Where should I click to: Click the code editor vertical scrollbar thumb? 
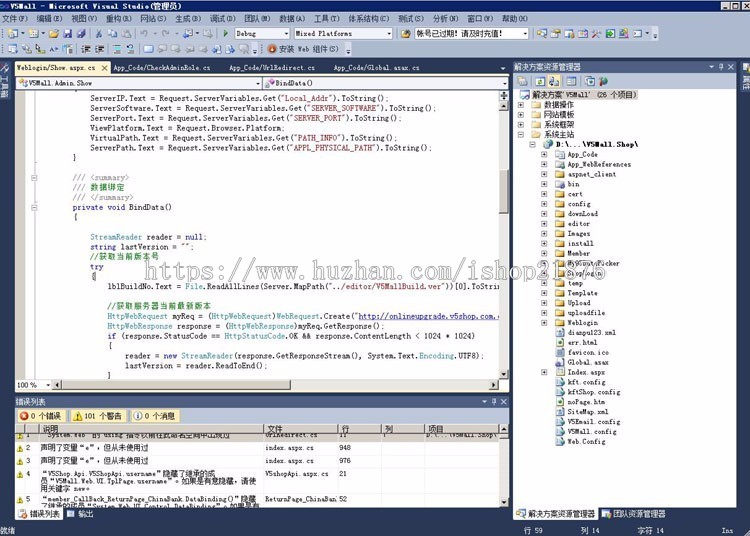pos(503,192)
